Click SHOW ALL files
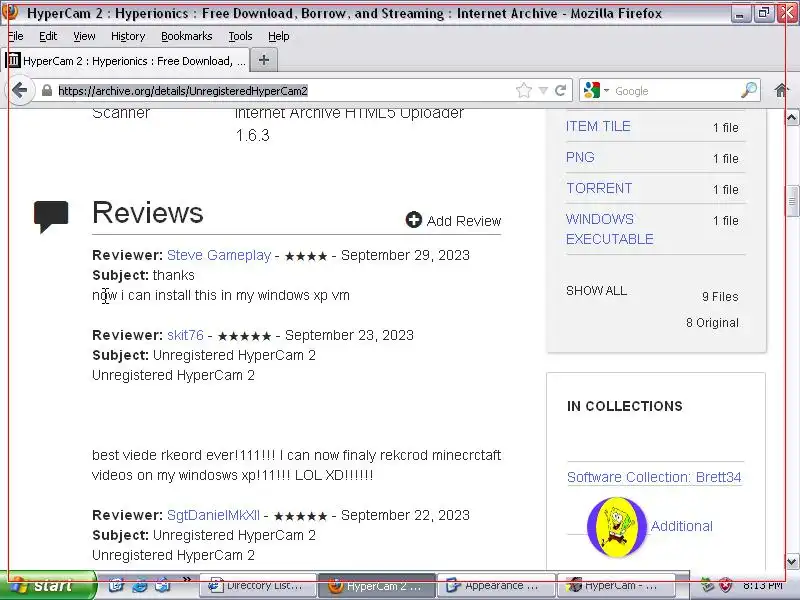 596,291
